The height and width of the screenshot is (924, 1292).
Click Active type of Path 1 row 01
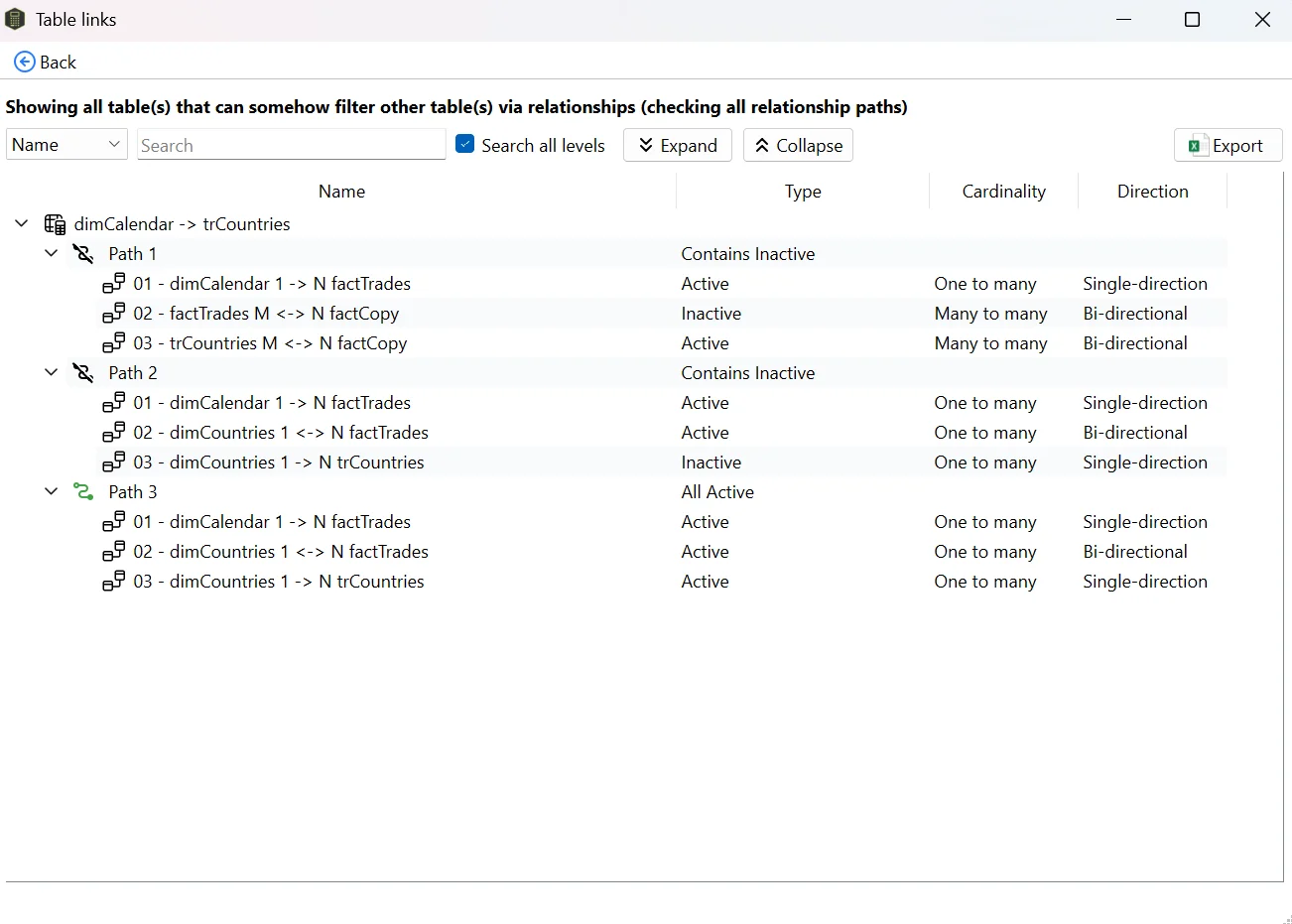[705, 284]
